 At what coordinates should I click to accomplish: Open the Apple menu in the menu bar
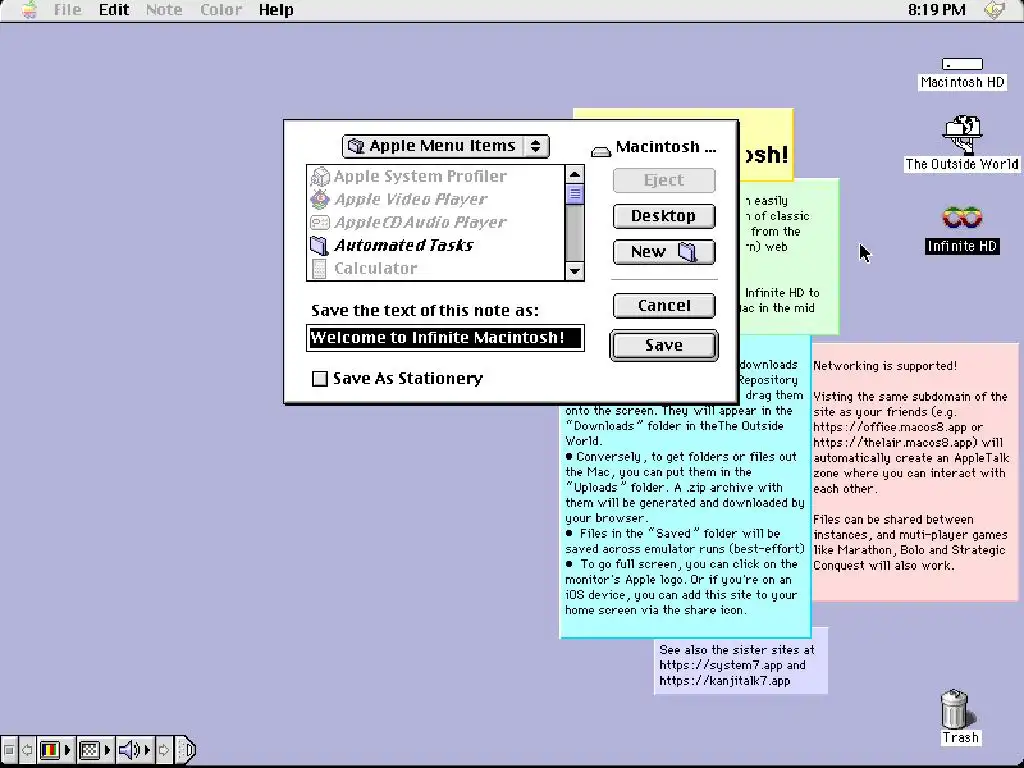[28, 10]
